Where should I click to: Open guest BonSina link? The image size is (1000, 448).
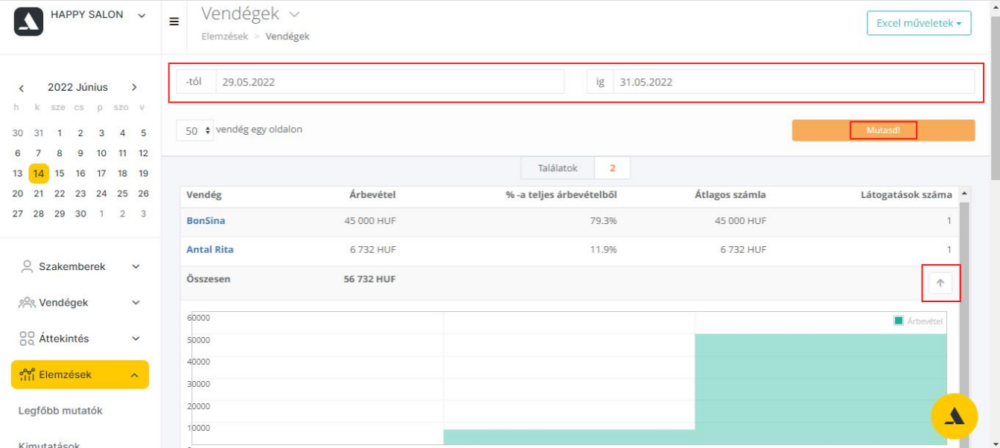[x=205, y=221]
